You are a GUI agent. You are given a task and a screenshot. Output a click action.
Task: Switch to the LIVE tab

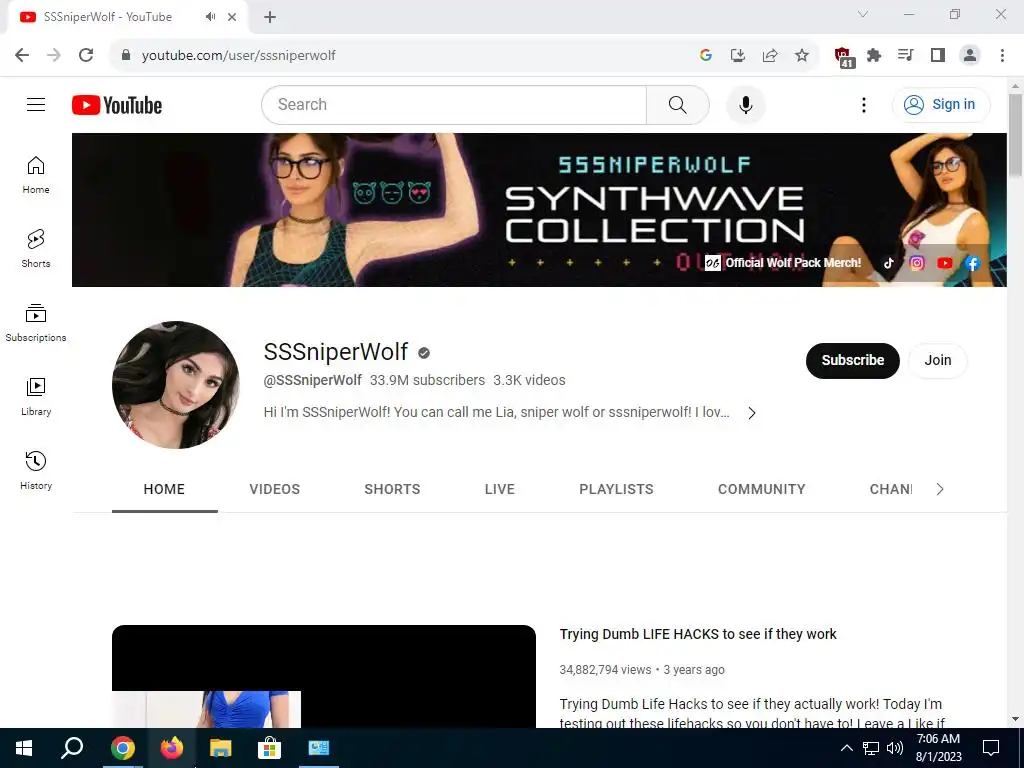(x=500, y=489)
